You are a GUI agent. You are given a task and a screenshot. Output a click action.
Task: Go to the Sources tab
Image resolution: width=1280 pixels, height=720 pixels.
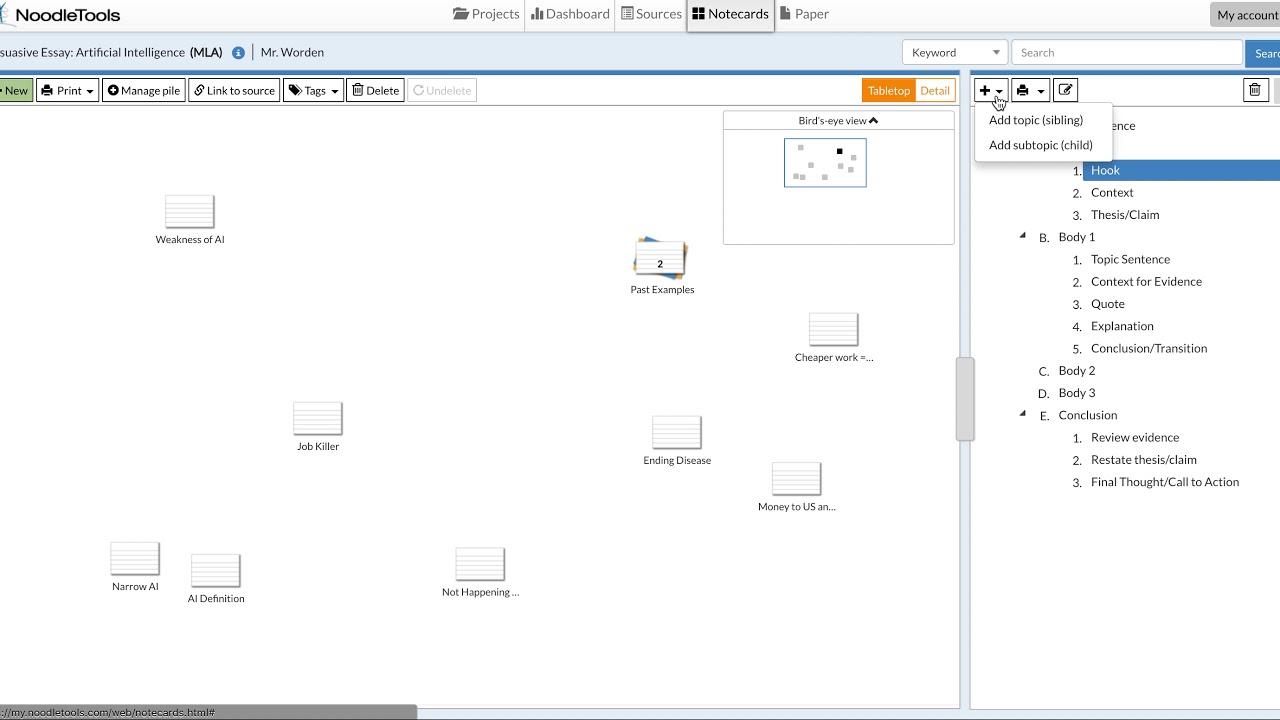pyautogui.click(x=651, y=14)
